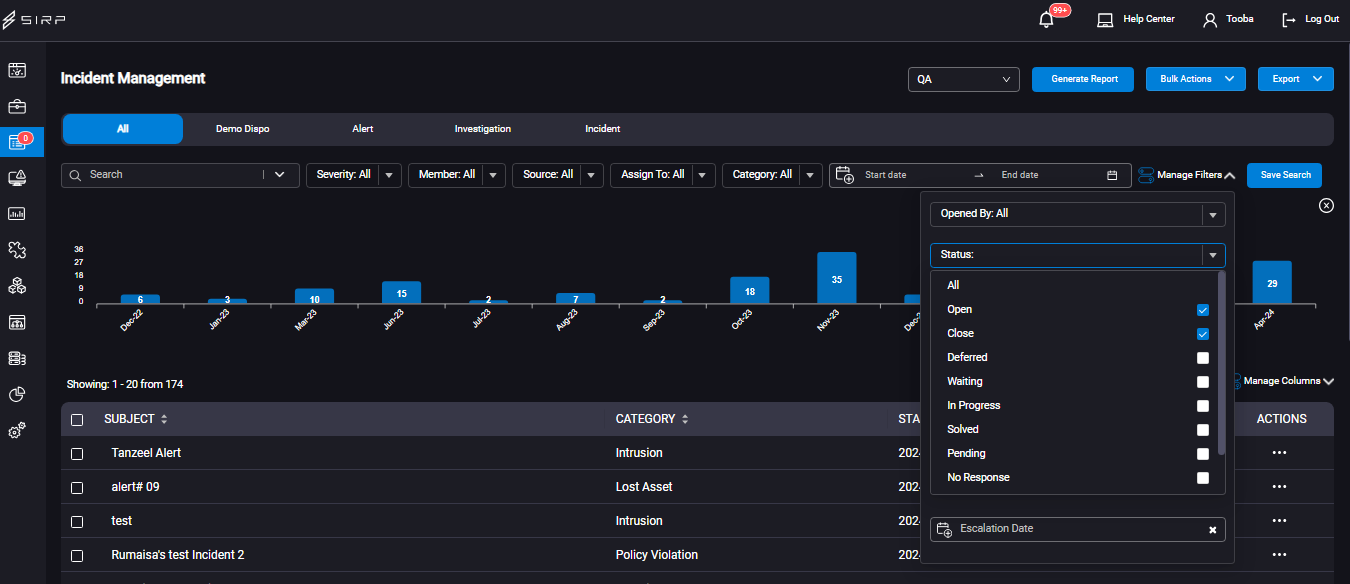Click the Save Search button

click(x=1286, y=175)
